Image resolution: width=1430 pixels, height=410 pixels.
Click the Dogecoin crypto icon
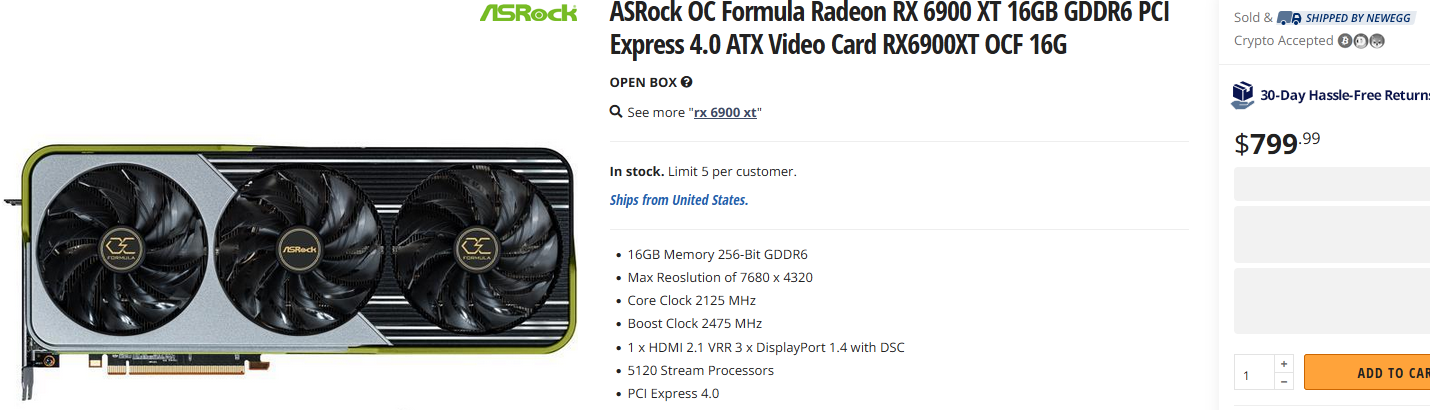1361,41
